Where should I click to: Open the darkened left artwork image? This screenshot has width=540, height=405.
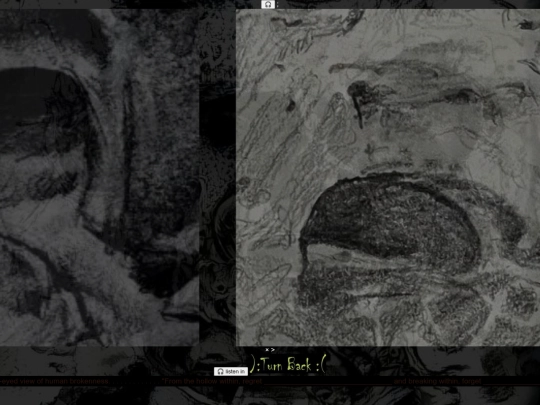(100, 177)
